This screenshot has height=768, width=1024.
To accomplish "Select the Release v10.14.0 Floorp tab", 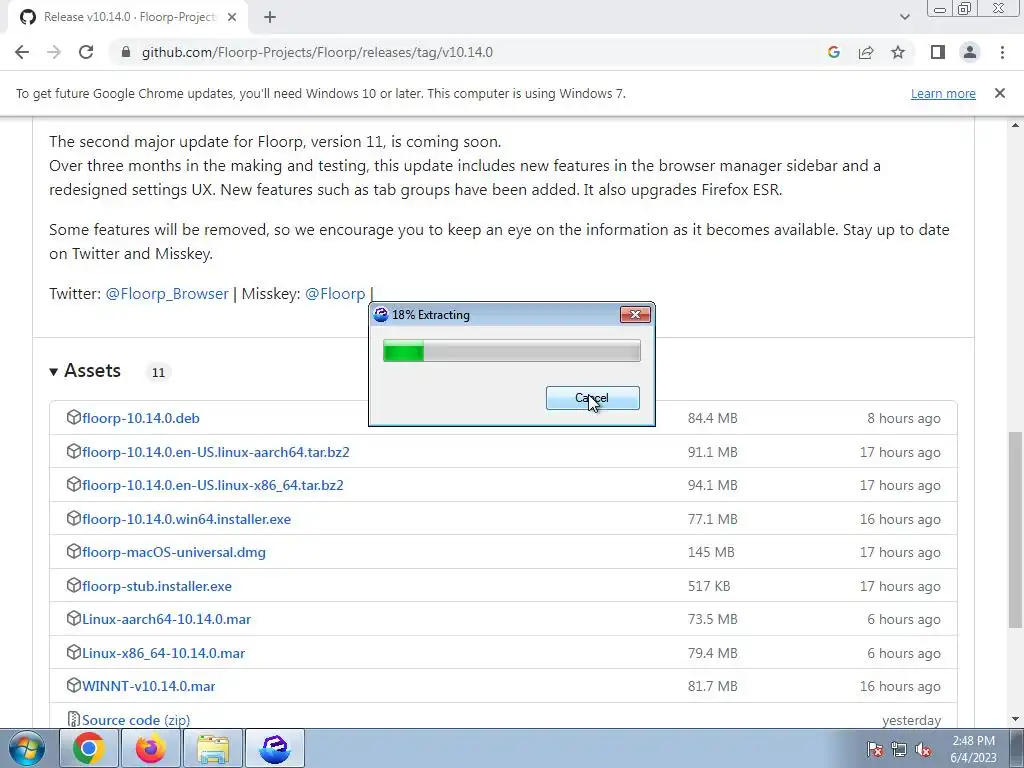I will [x=128, y=17].
